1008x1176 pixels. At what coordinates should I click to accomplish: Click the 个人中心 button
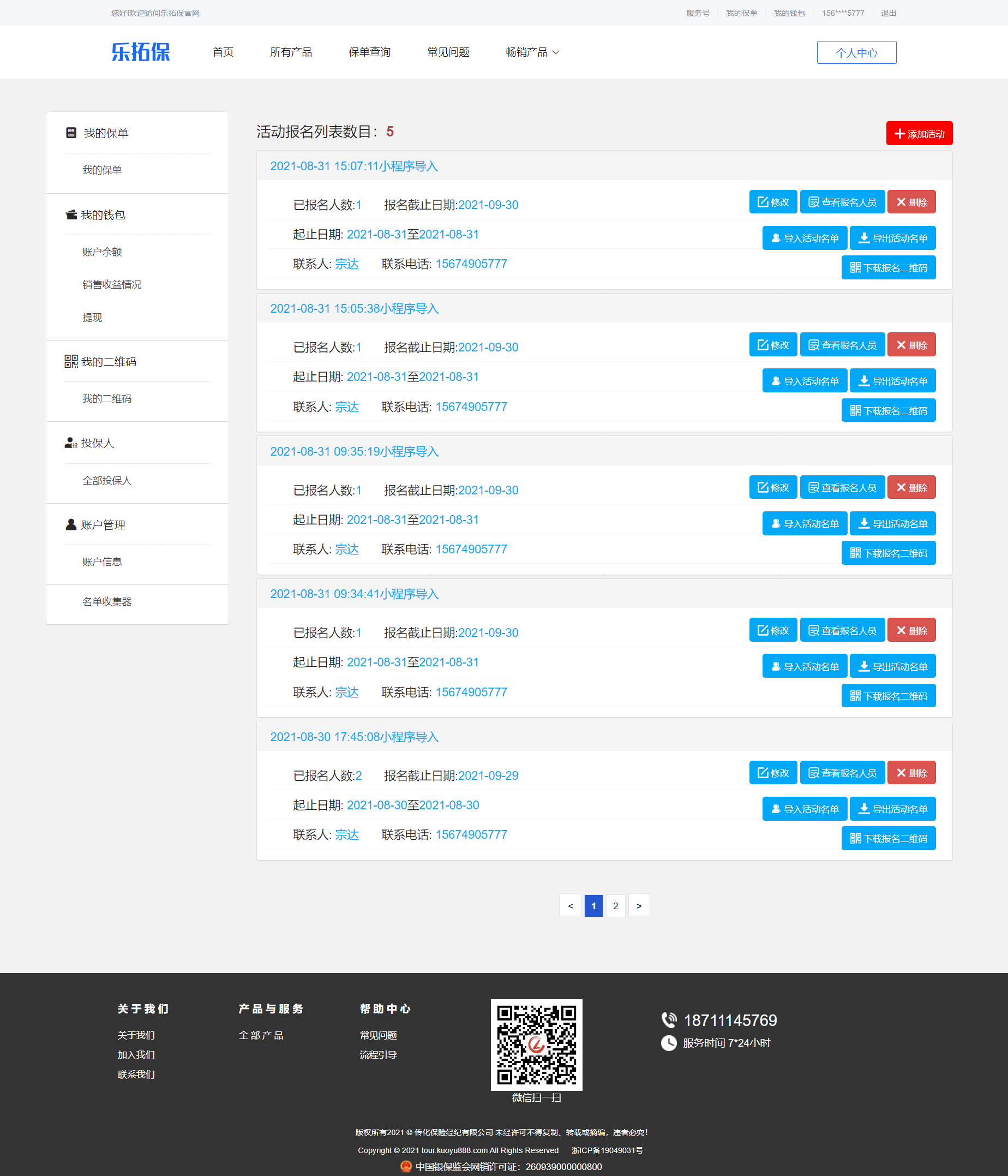(x=856, y=52)
